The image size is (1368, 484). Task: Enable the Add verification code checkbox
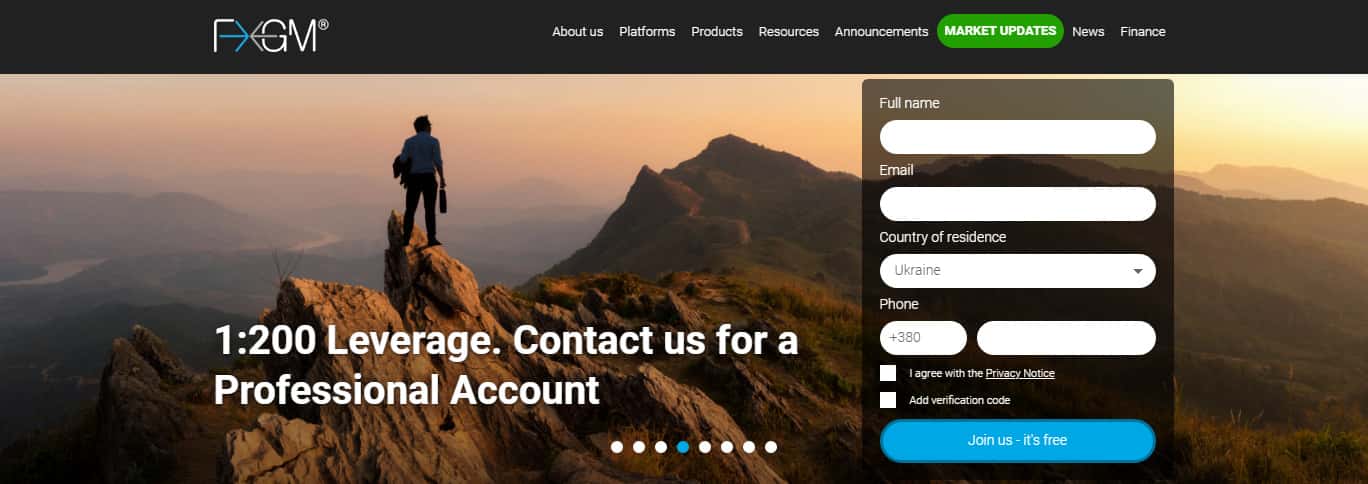[x=888, y=400]
